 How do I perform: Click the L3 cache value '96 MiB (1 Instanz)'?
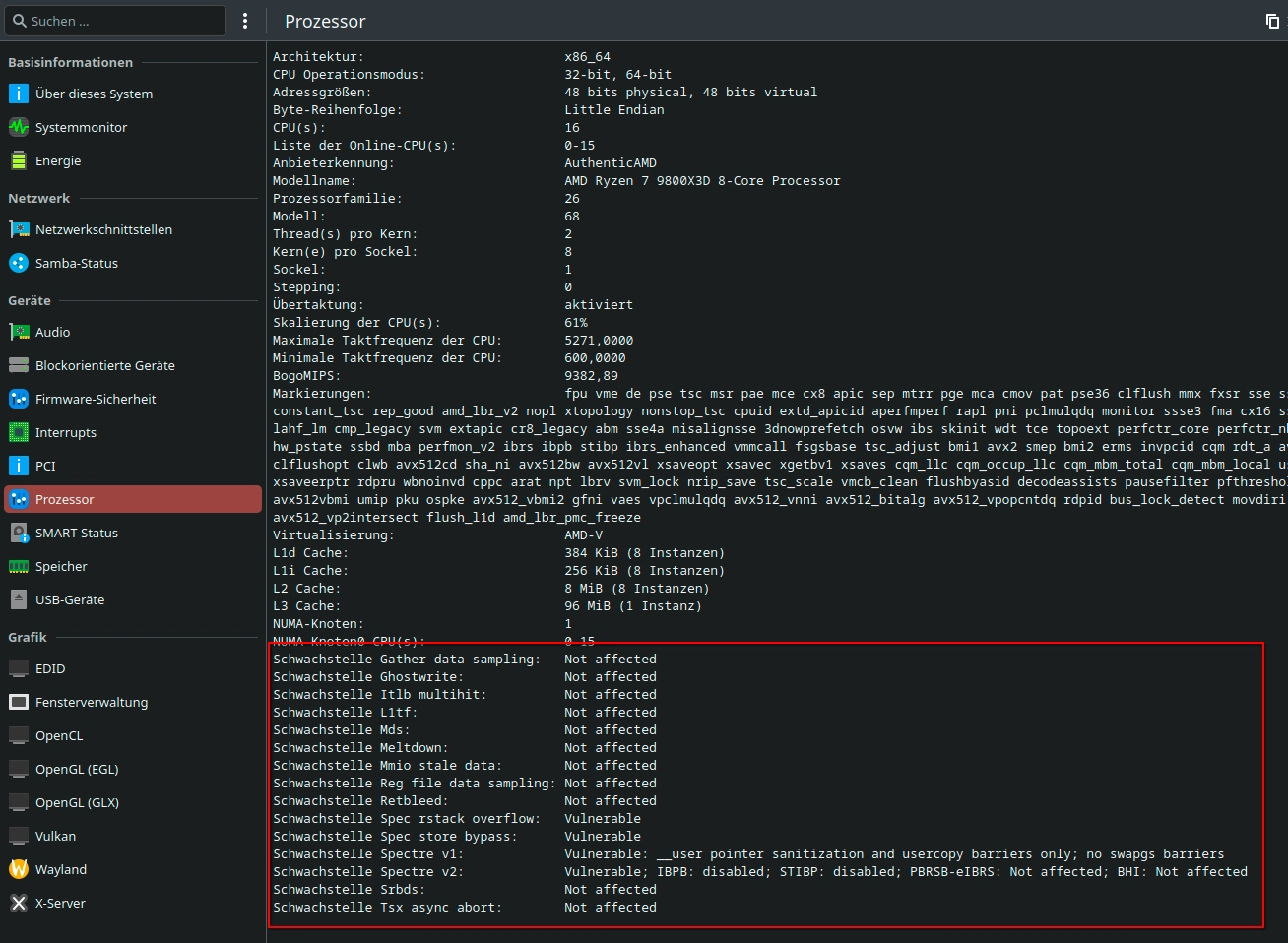tap(633, 606)
